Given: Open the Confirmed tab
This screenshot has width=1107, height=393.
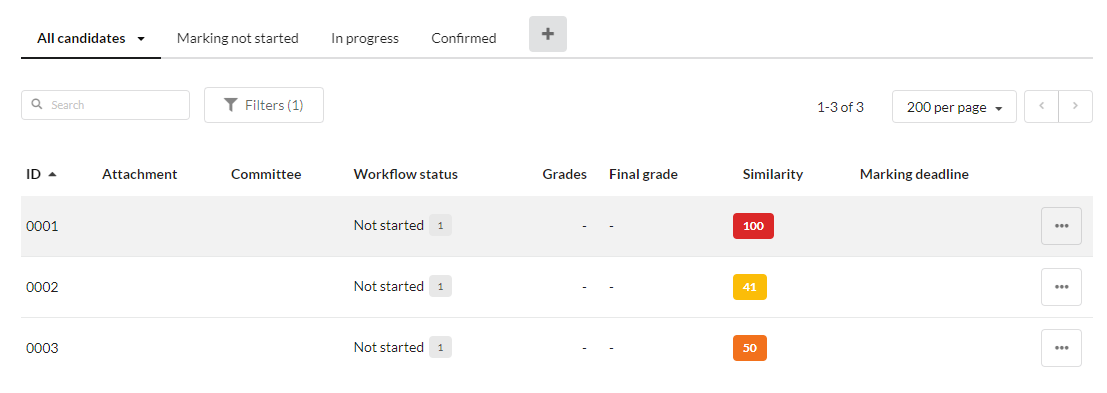Looking at the screenshot, I should click(464, 38).
